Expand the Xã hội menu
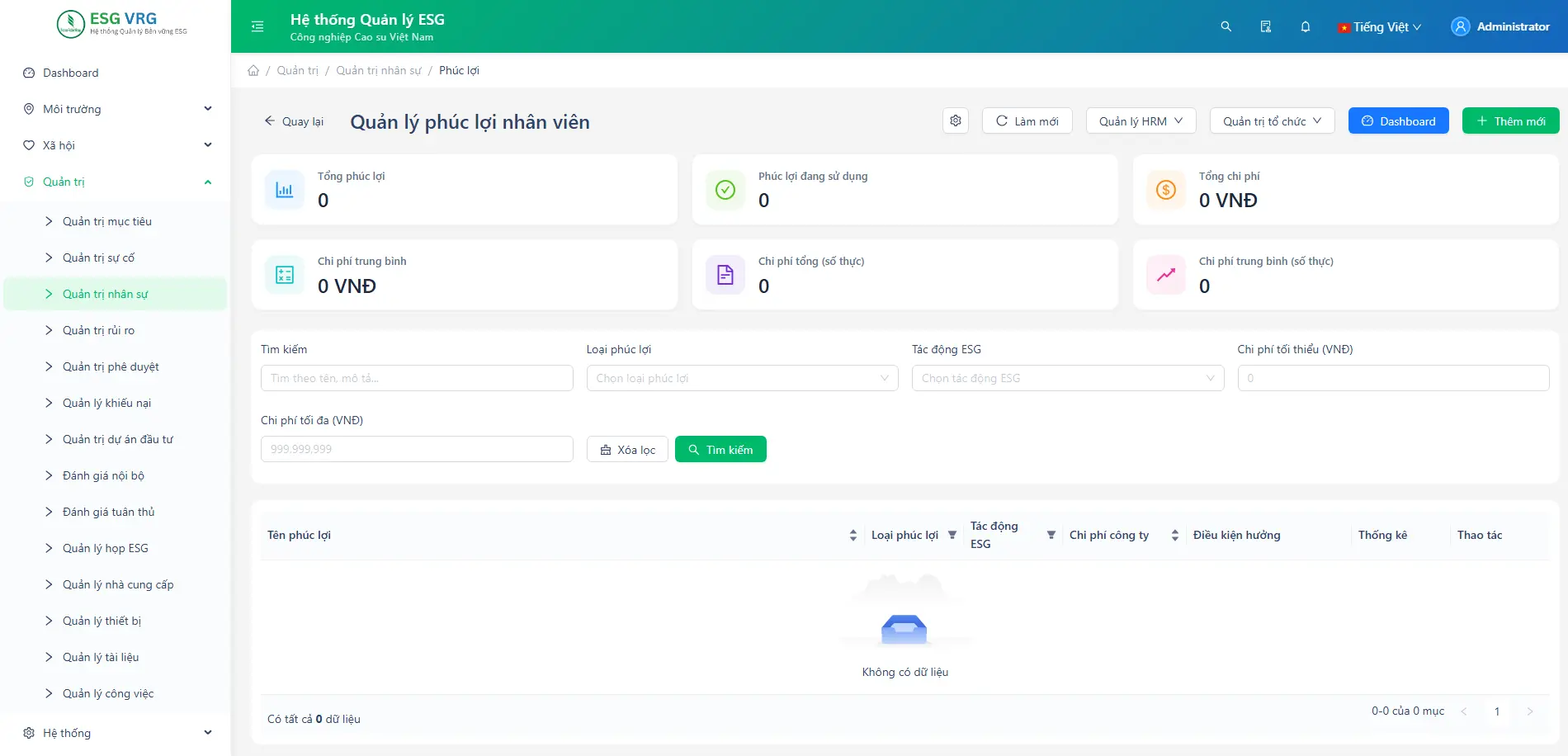The height and width of the screenshot is (756, 1568). (x=208, y=145)
